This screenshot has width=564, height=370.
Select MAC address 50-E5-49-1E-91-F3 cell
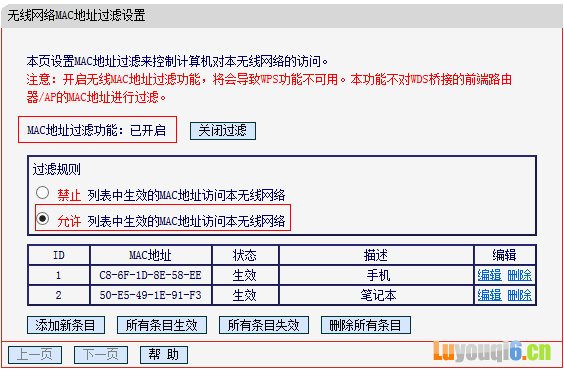[151, 296]
